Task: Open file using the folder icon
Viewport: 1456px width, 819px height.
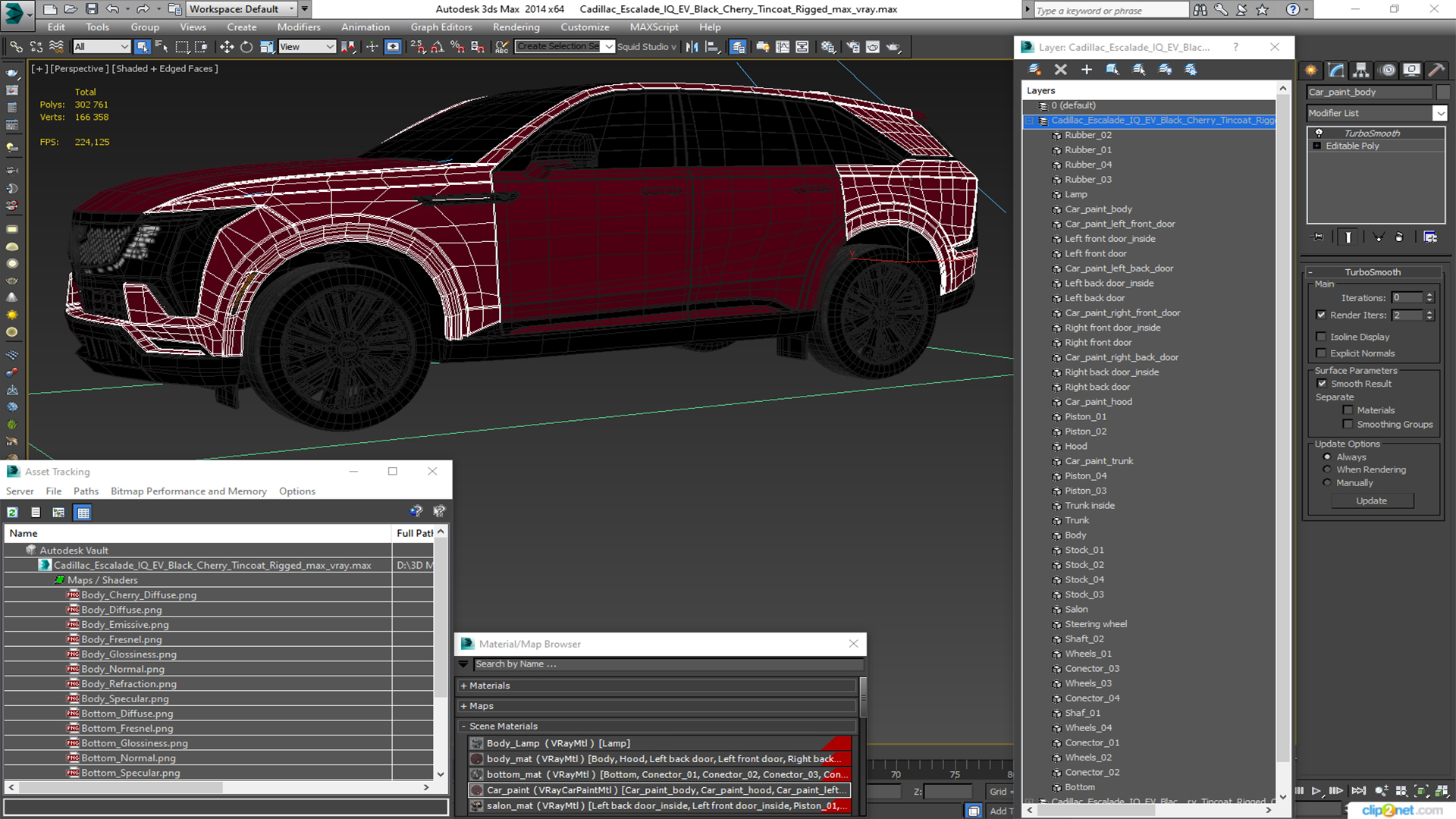Action: click(71, 9)
